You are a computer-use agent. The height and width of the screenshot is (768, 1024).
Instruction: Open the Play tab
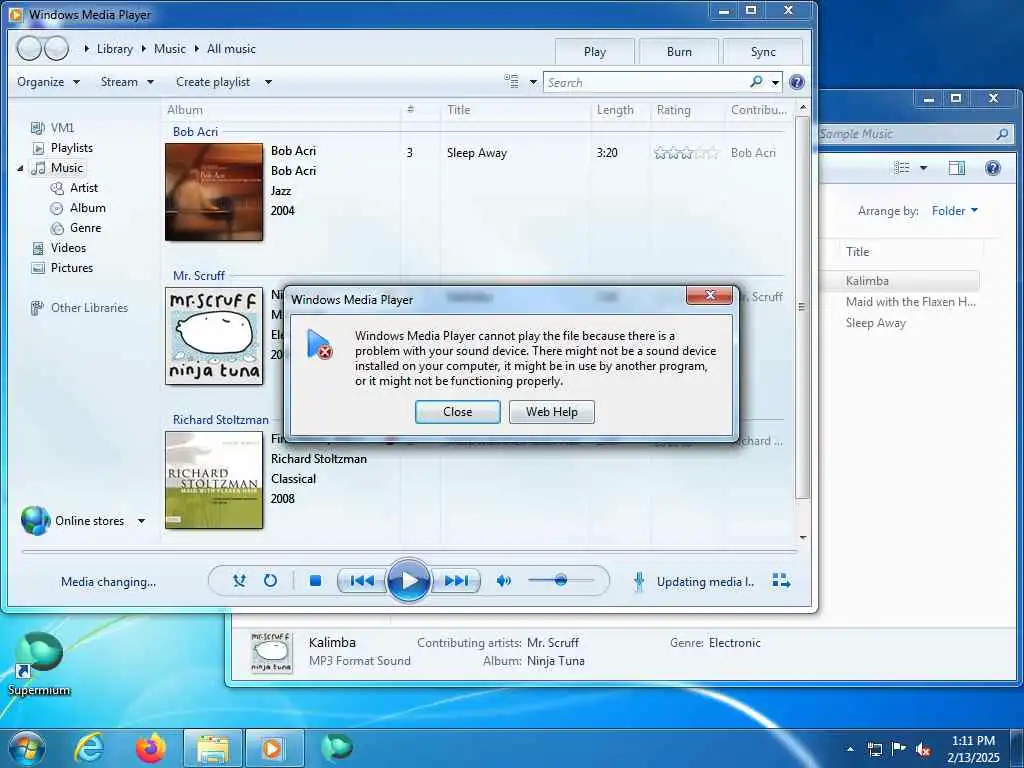pyautogui.click(x=595, y=52)
